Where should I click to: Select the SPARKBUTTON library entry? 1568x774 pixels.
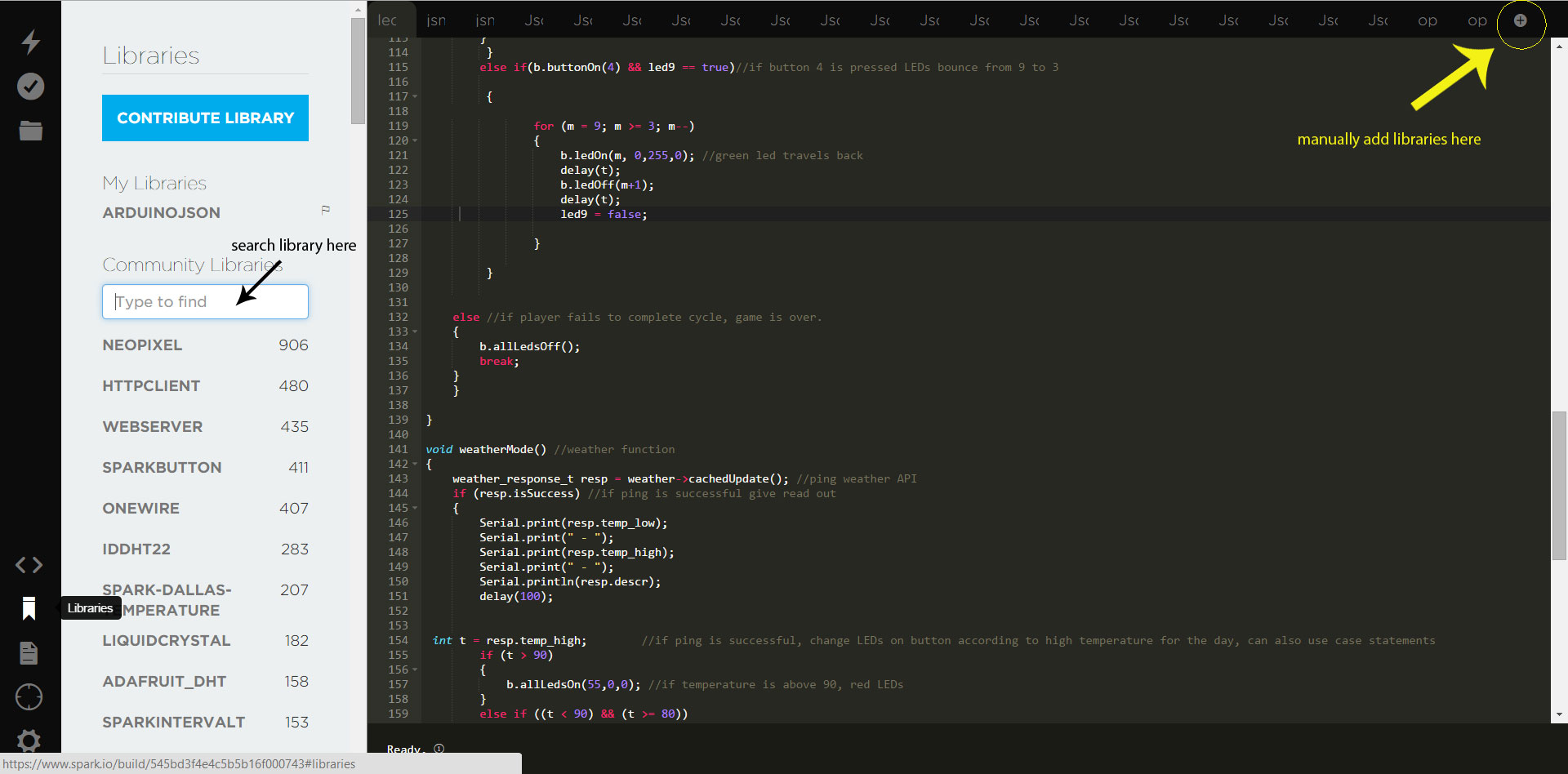(x=162, y=467)
